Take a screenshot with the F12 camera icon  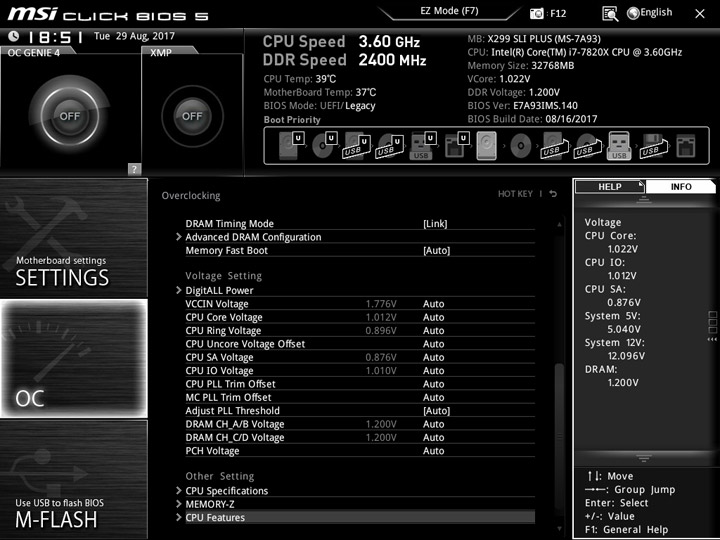pyautogui.click(x=536, y=13)
